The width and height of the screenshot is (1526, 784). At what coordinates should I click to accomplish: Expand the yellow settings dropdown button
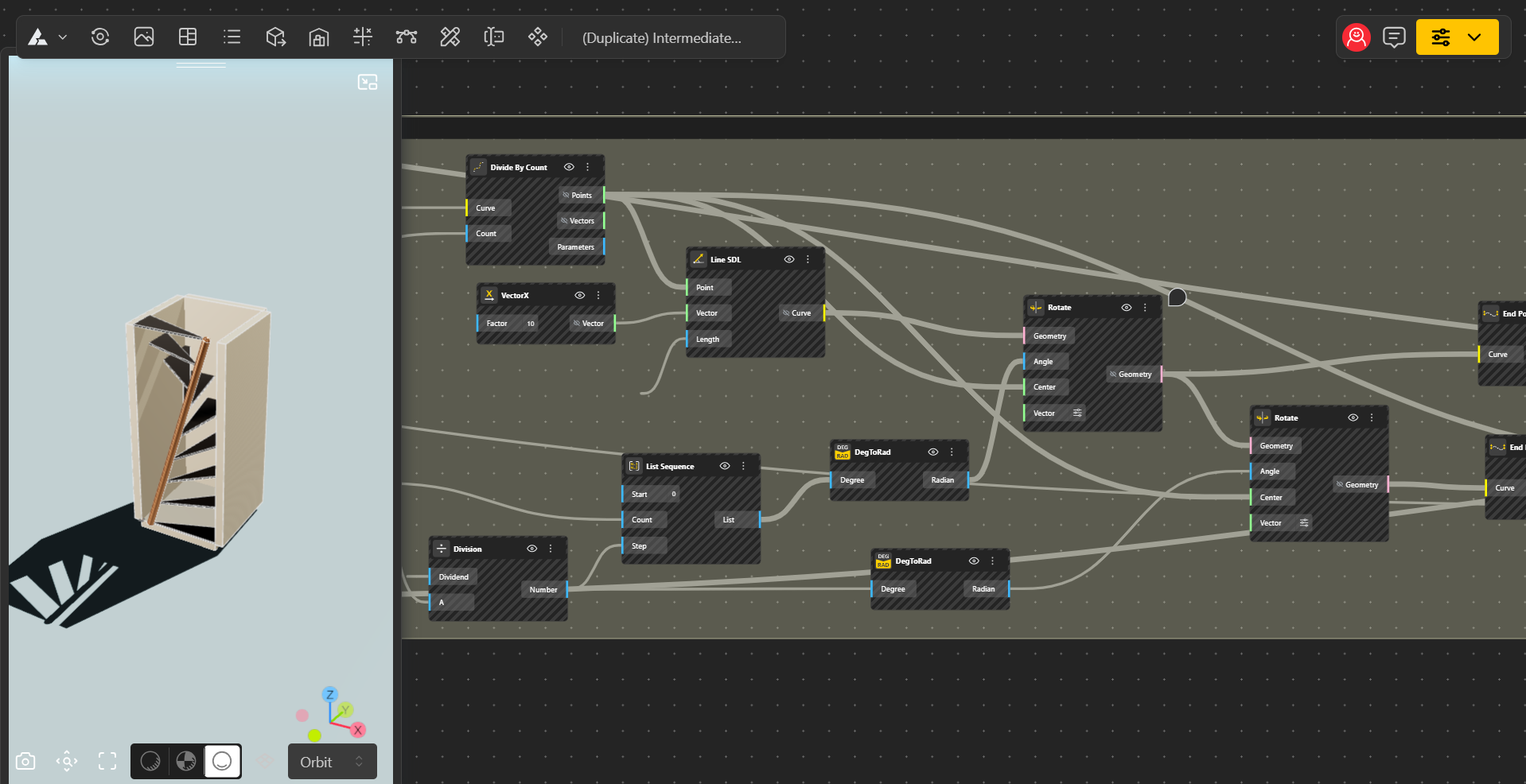[1474, 37]
